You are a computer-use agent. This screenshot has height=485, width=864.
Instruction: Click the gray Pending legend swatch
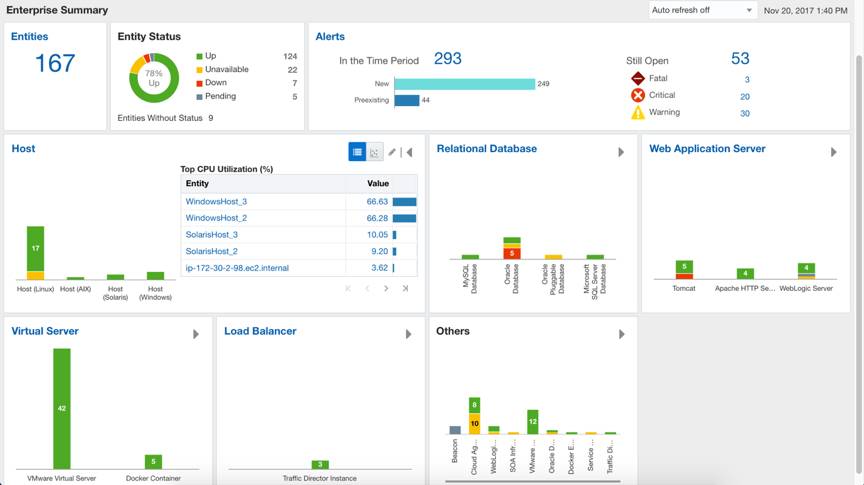tap(199, 97)
